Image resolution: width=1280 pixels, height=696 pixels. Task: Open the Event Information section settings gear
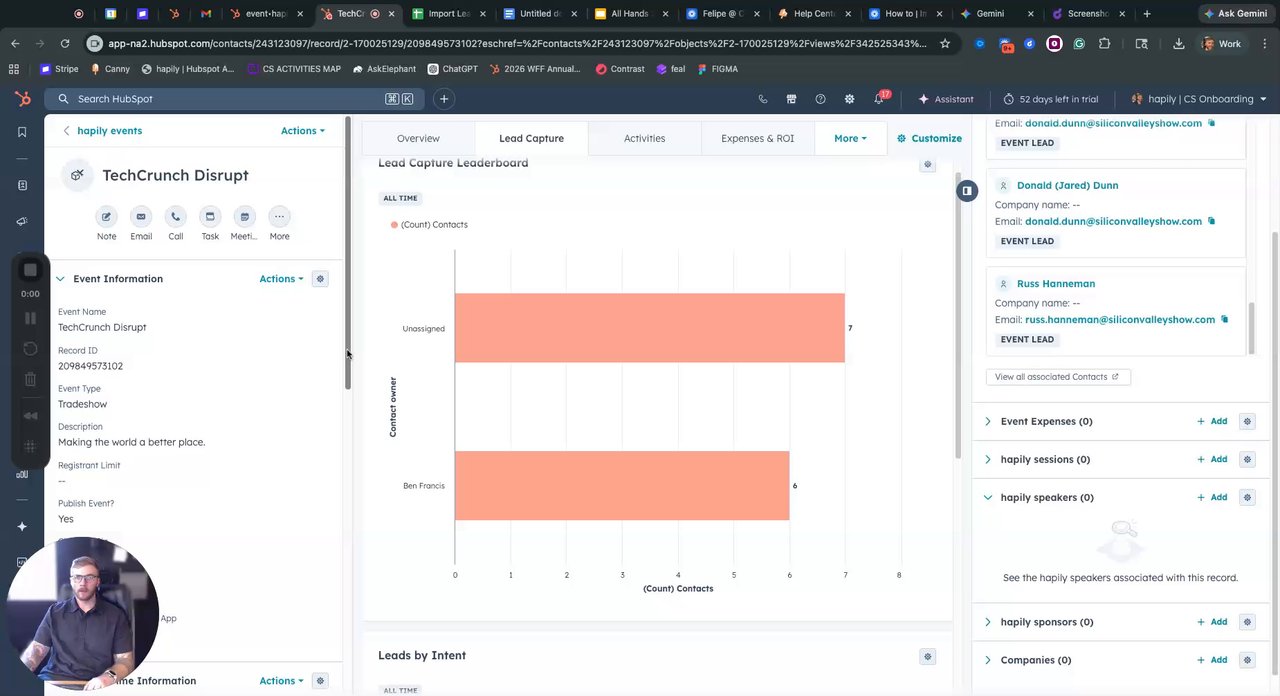tap(320, 279)
